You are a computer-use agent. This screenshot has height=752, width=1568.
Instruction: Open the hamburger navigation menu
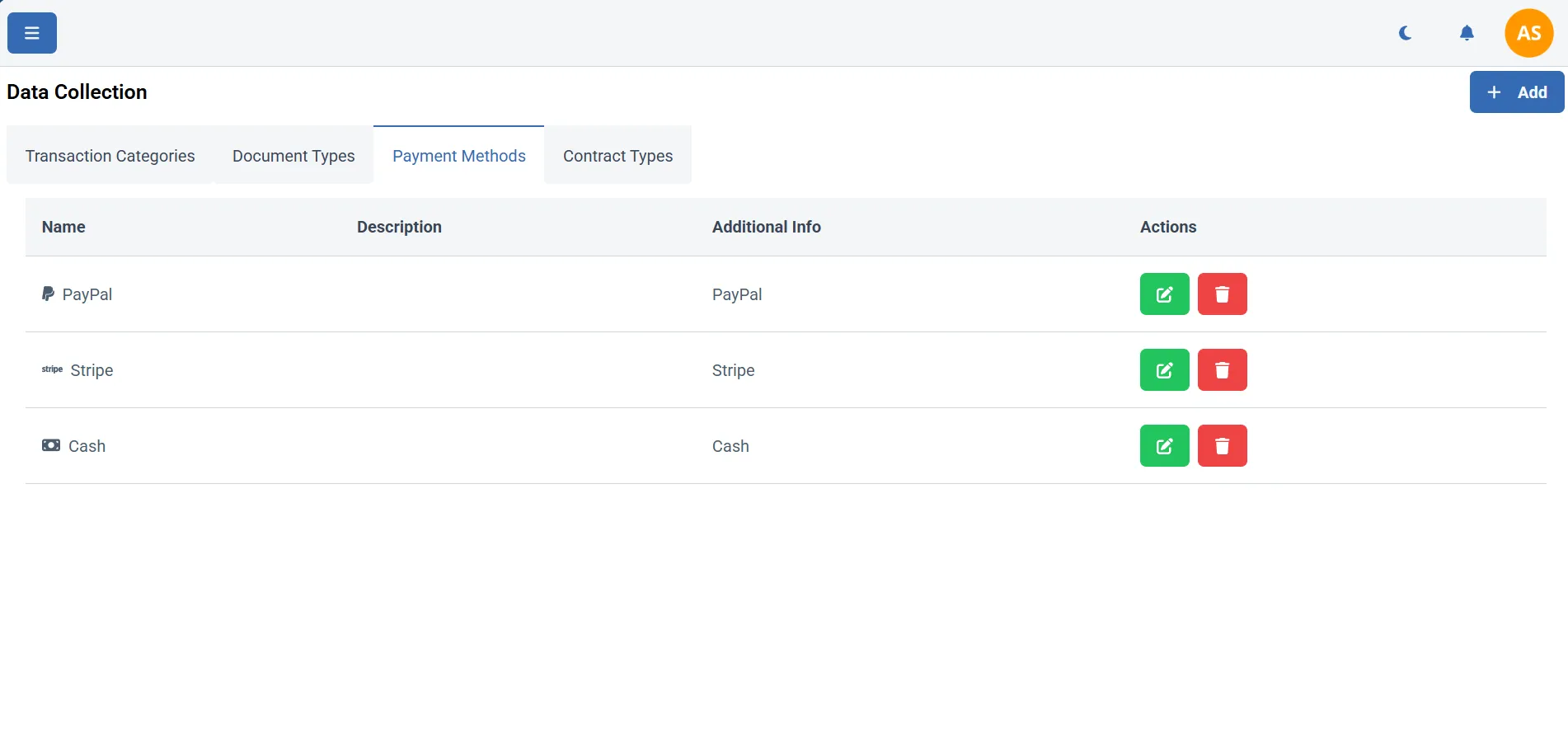pyautogui.click(x=31, y=33)
